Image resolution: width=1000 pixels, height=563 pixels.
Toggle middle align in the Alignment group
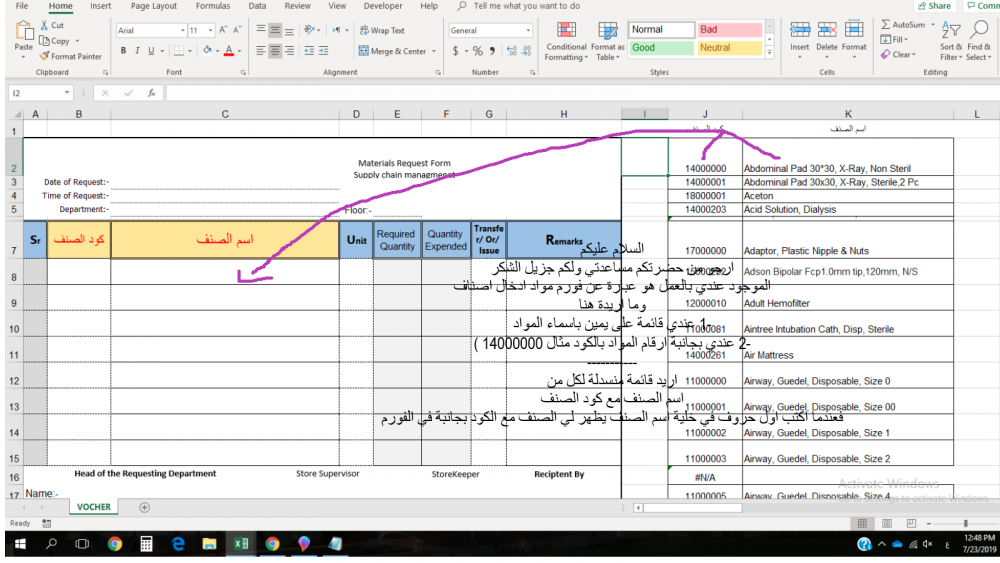click(275, 30)
